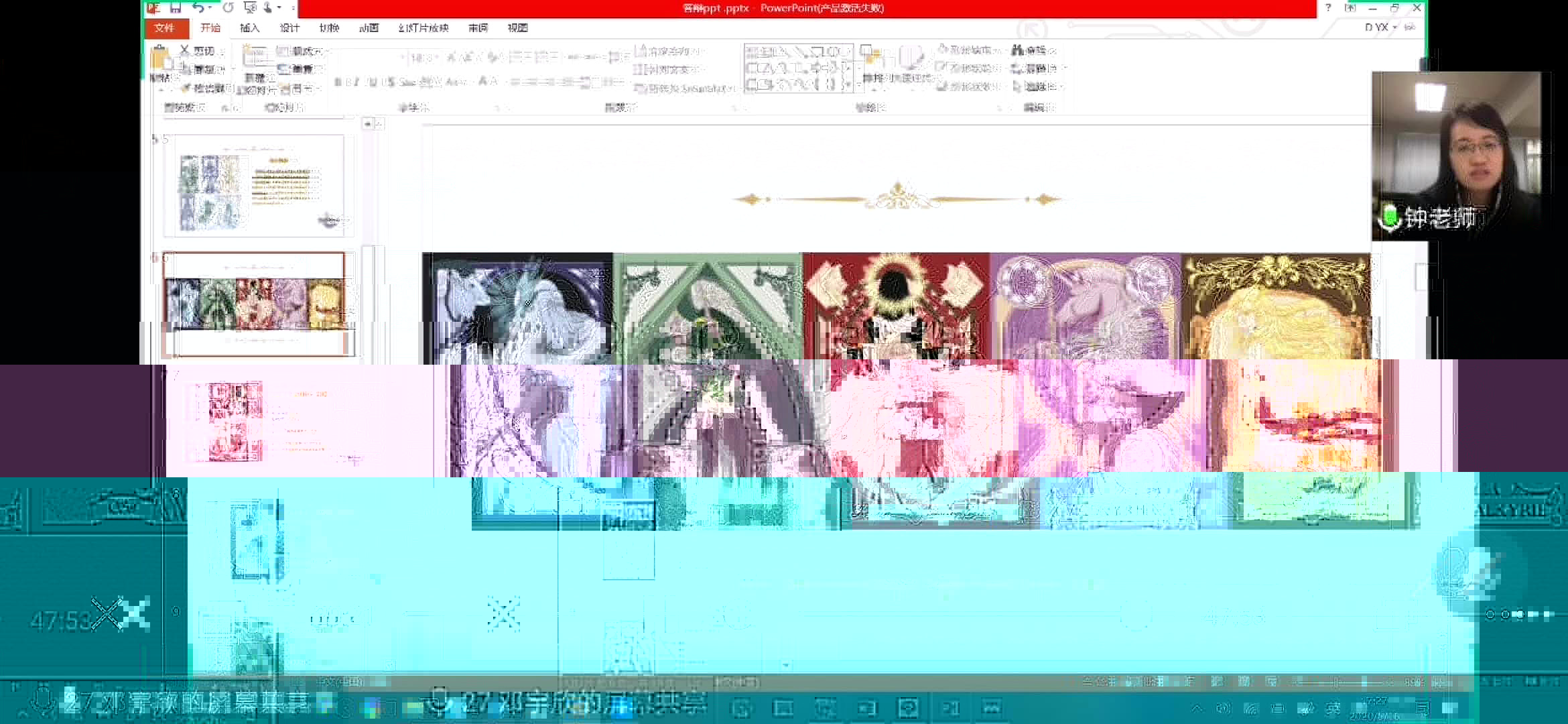
Task: Open the undo history dropdown arrow
Action: pyautogui.click(x=210, y=8)
